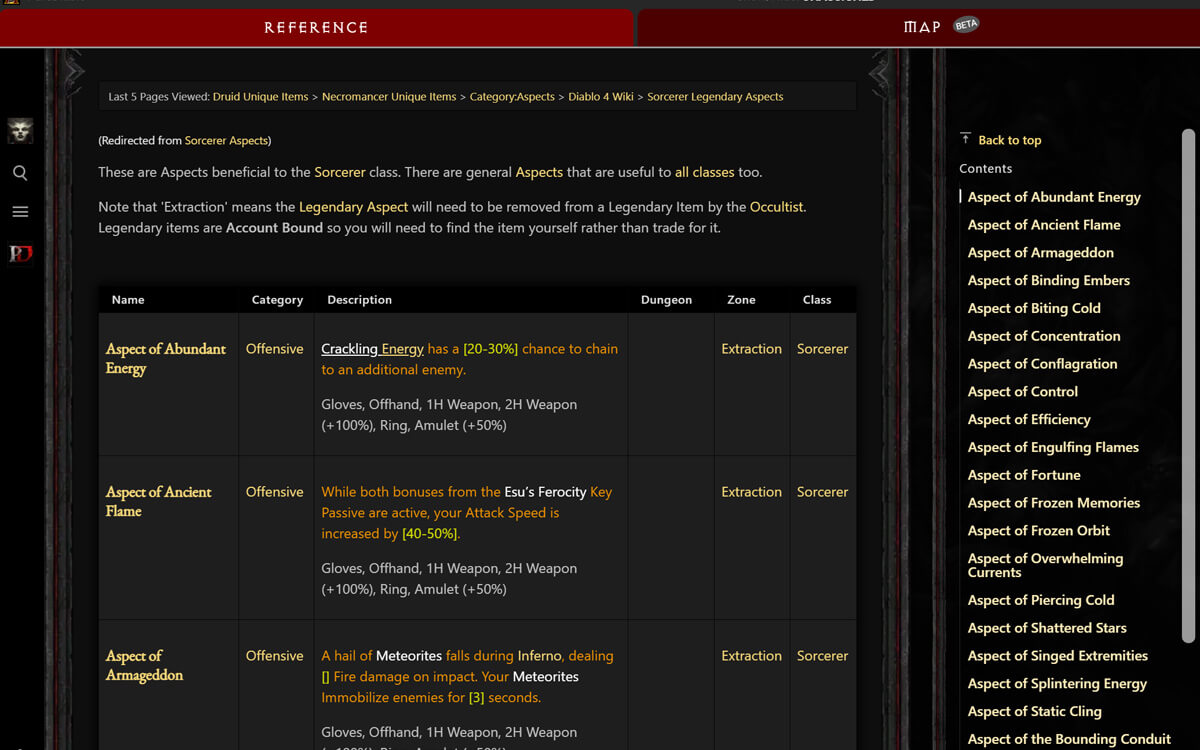Jump to Aspect of Engulfing Flames

[x=1053, y=448]
